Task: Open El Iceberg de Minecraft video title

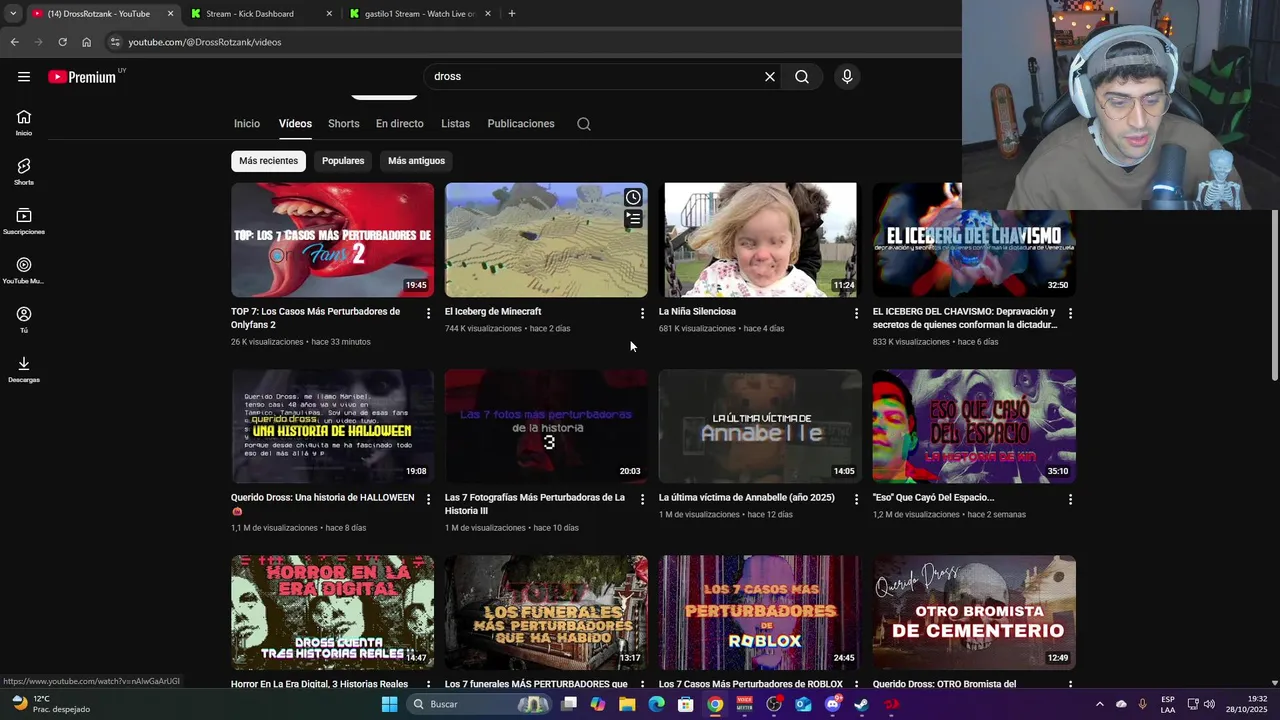Action: [493, 311]
